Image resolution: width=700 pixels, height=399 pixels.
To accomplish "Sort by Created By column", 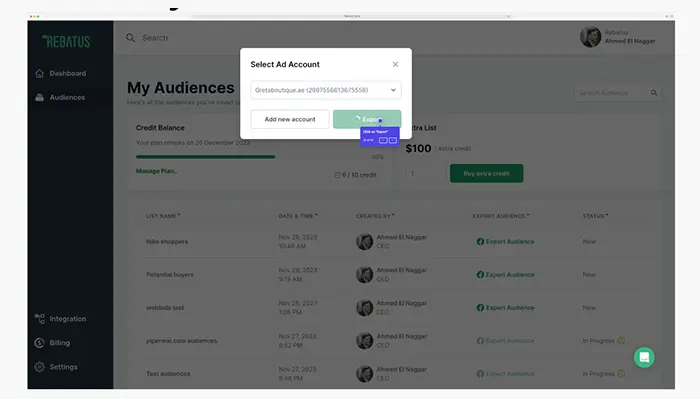I will click(x=375, y=216).
